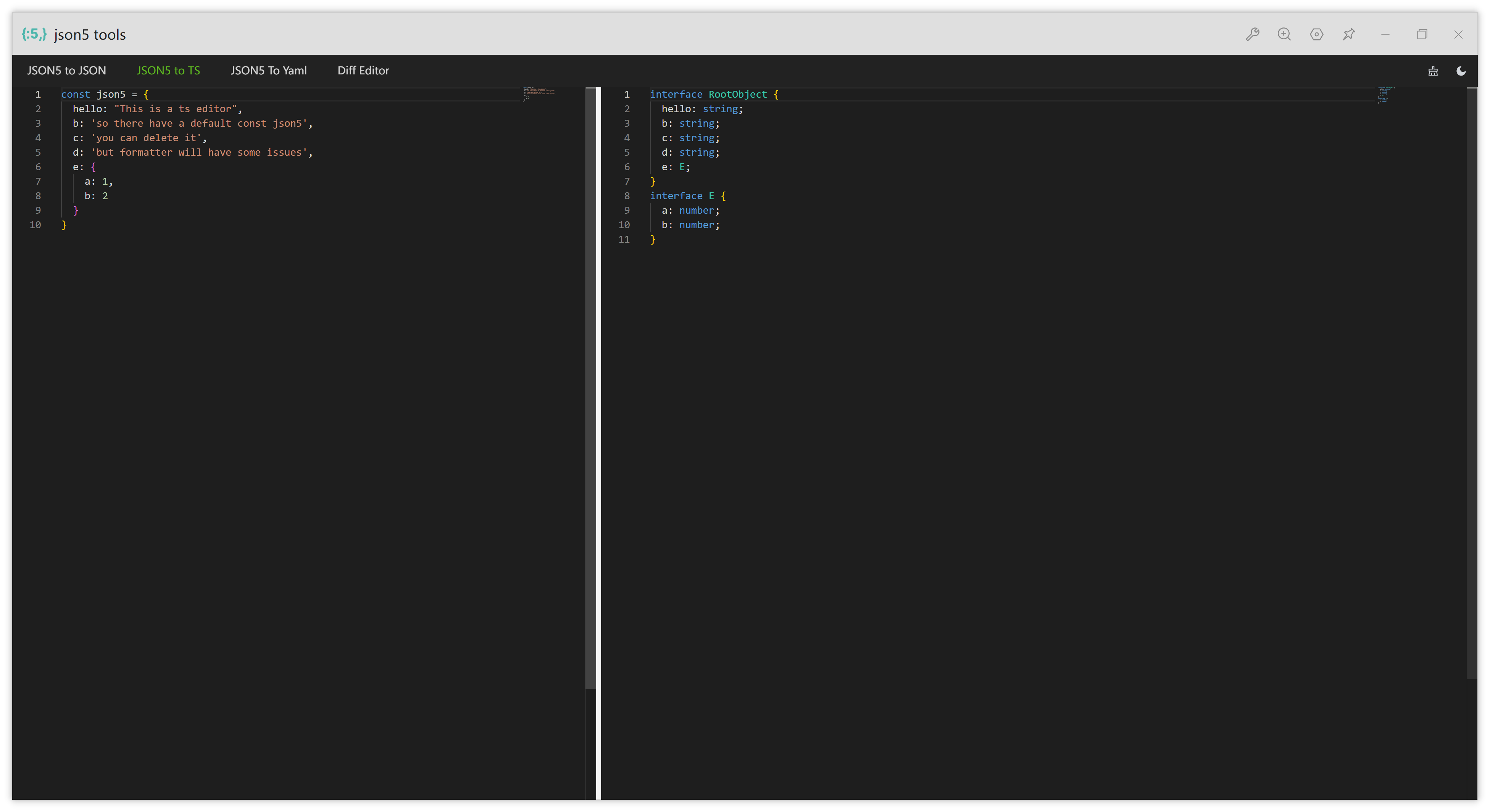Open the JSON5 To Yaml tab
Image resolution: width=1490 pixels, height=812 pixels.
pos(269,71)
